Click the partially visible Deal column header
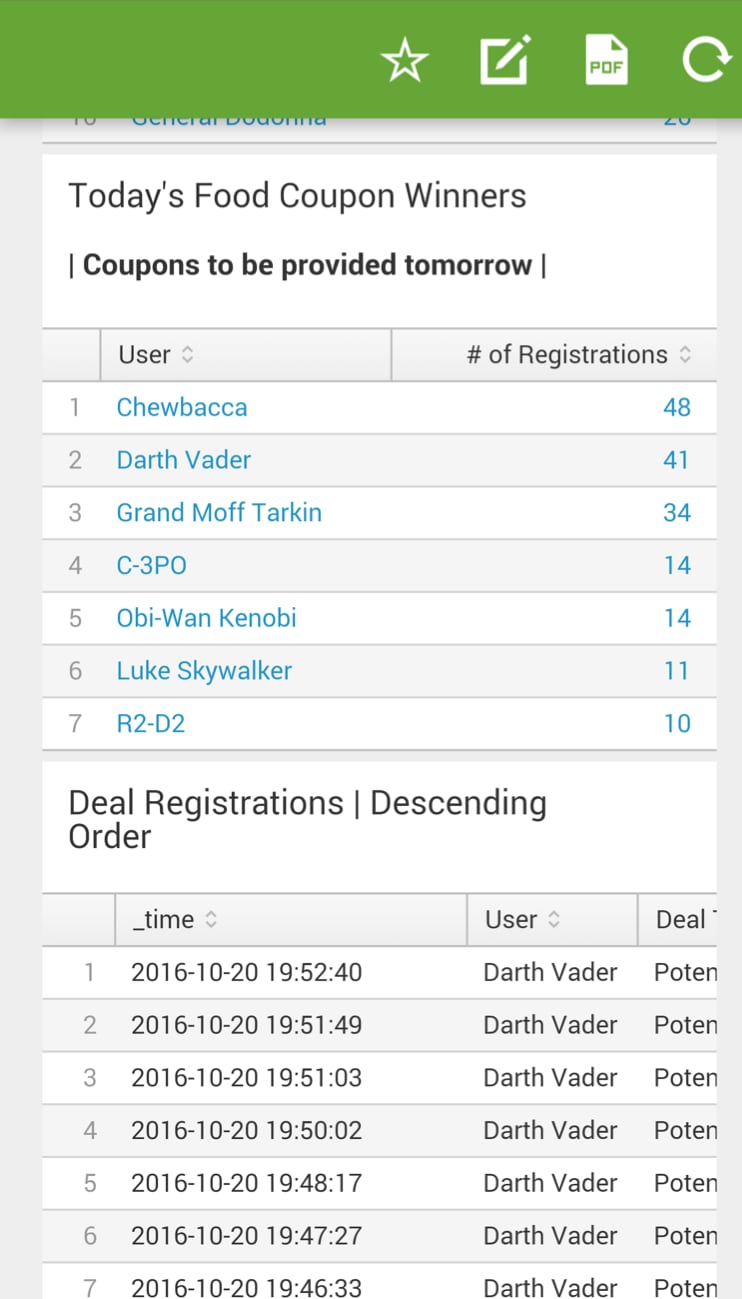Screen dimensions: 742x1299 click(x=678, y=920)
